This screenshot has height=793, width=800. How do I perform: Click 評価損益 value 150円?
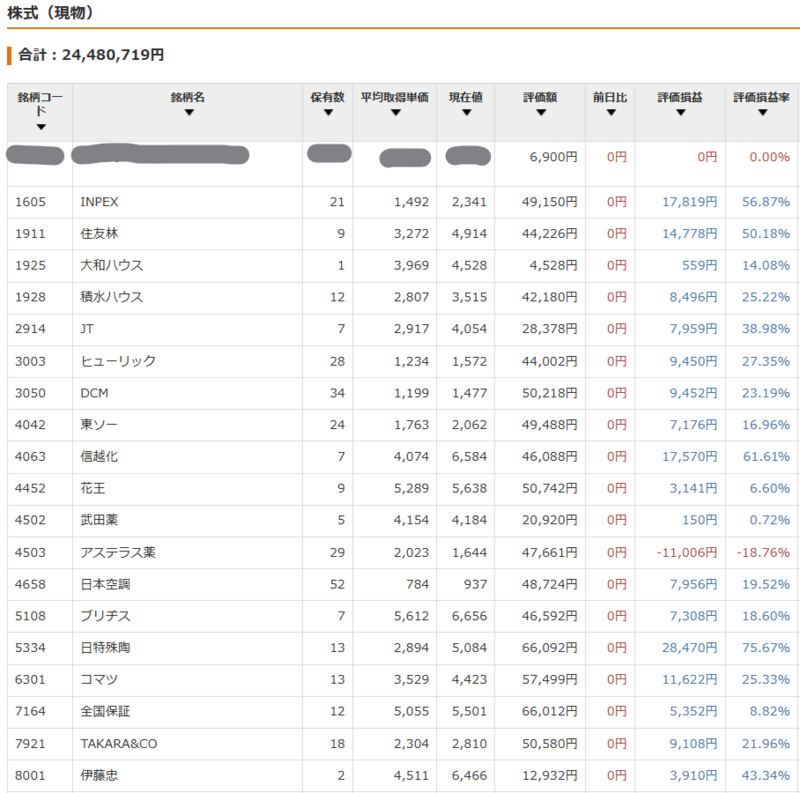(x=699, y=520)
